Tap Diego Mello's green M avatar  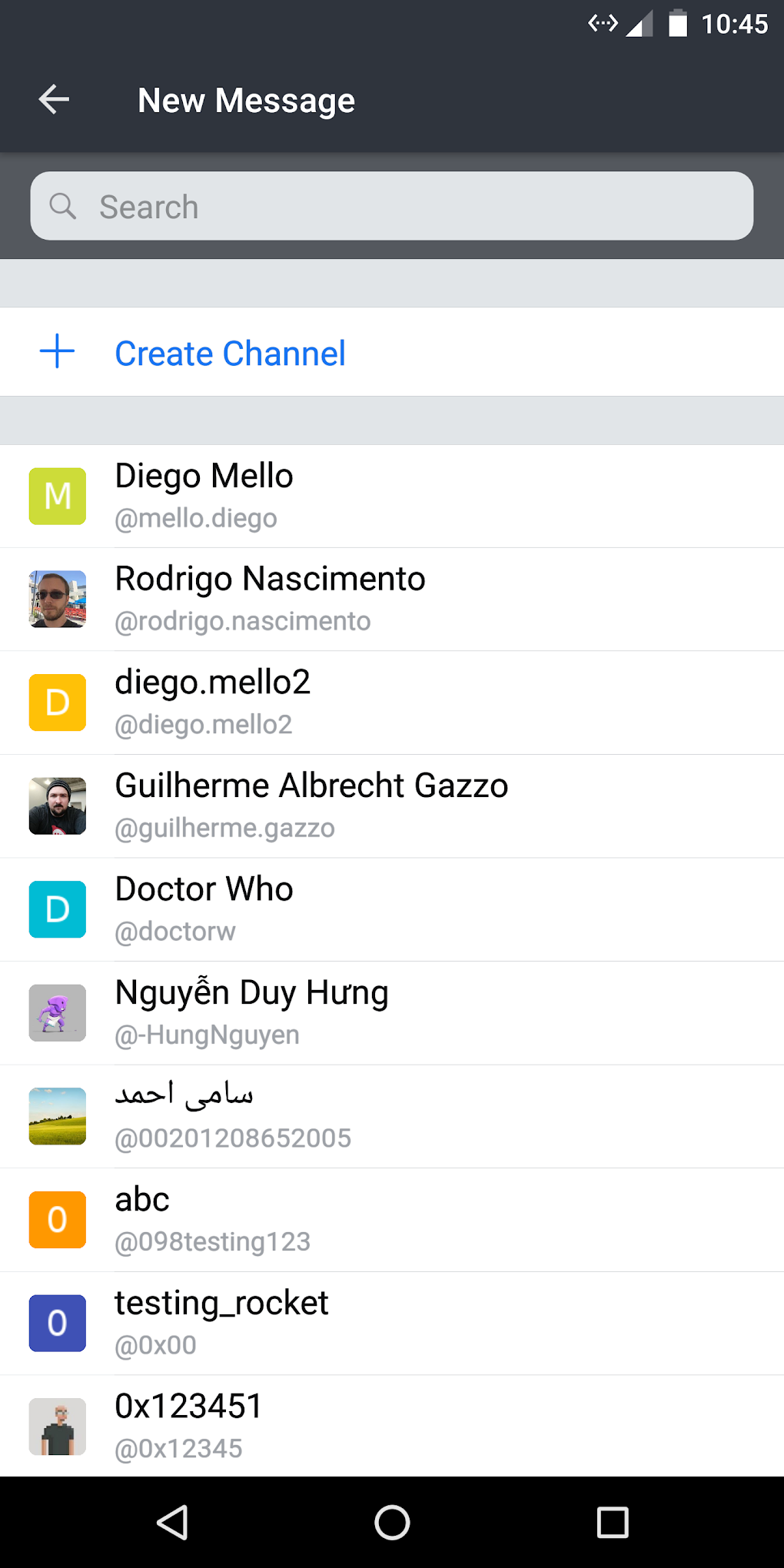coord(58,497)
